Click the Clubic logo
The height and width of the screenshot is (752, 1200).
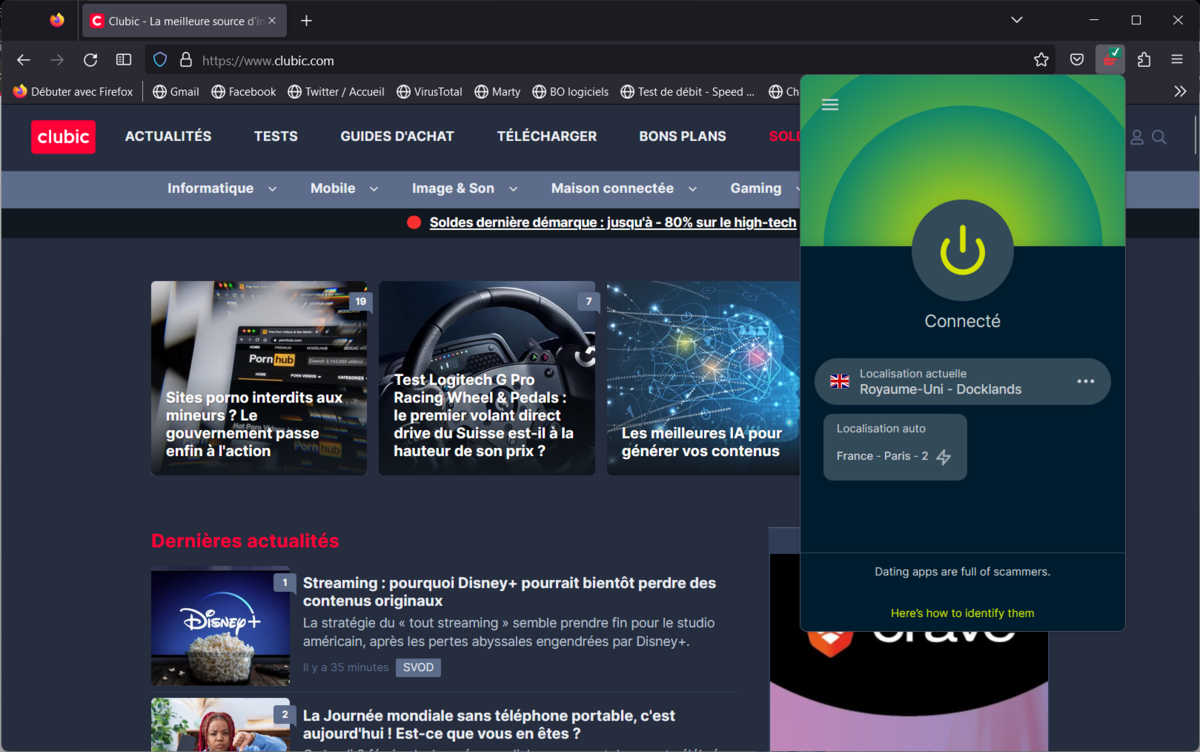(63, 137)
